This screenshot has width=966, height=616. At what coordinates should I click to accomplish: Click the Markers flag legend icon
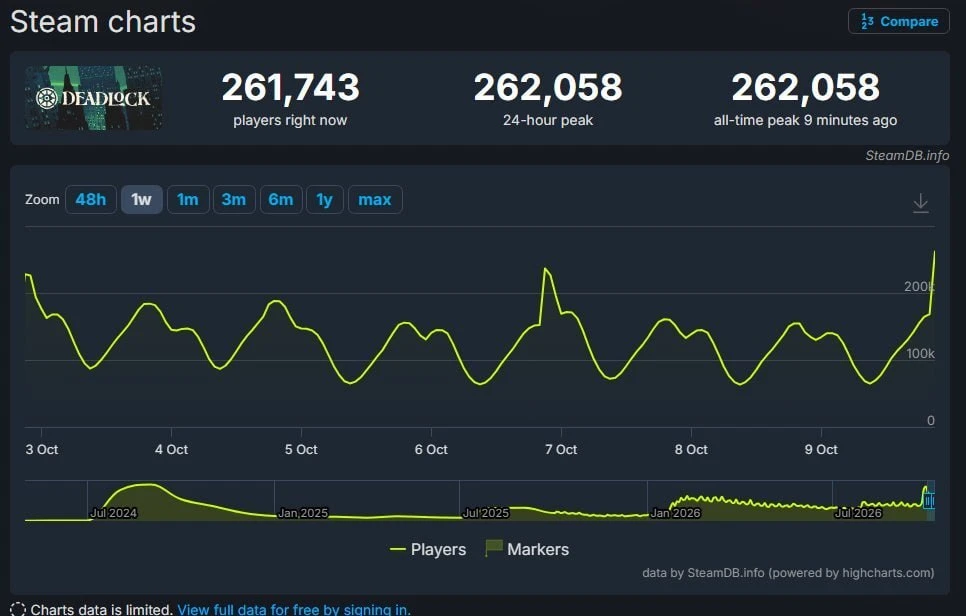pos(493,548)
